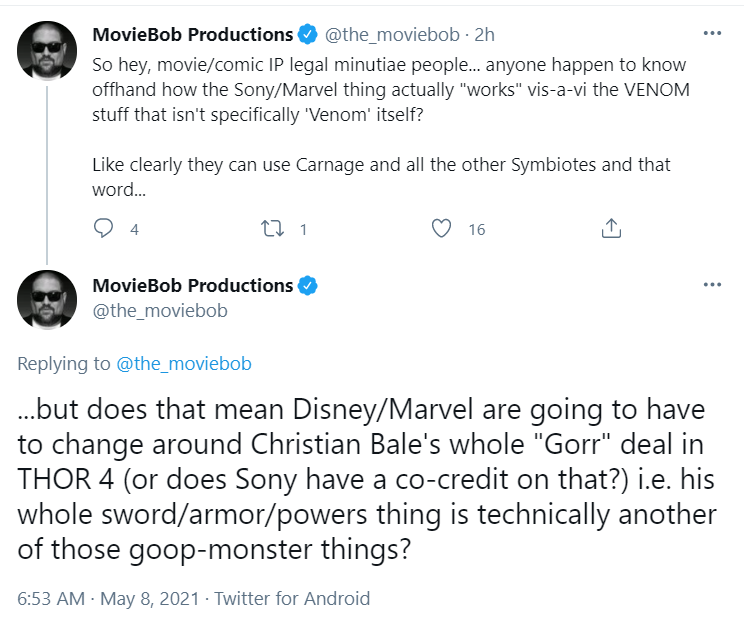Open more options on the reply tweet
Image resolution: width=744 pixels, height=621 pixels.
tap(712, 285)
